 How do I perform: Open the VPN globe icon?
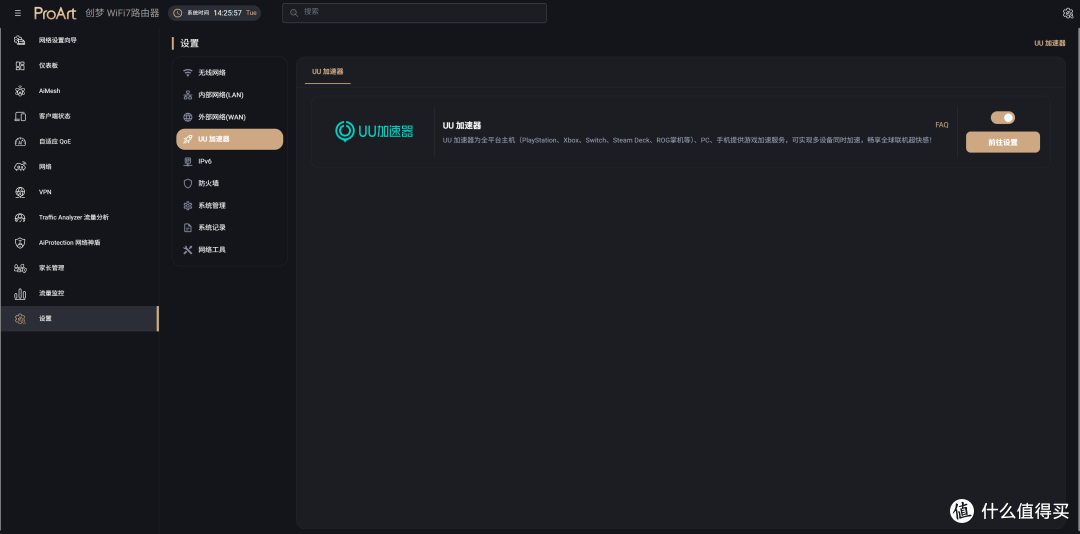pyautogui.click(x=20, y=192)
